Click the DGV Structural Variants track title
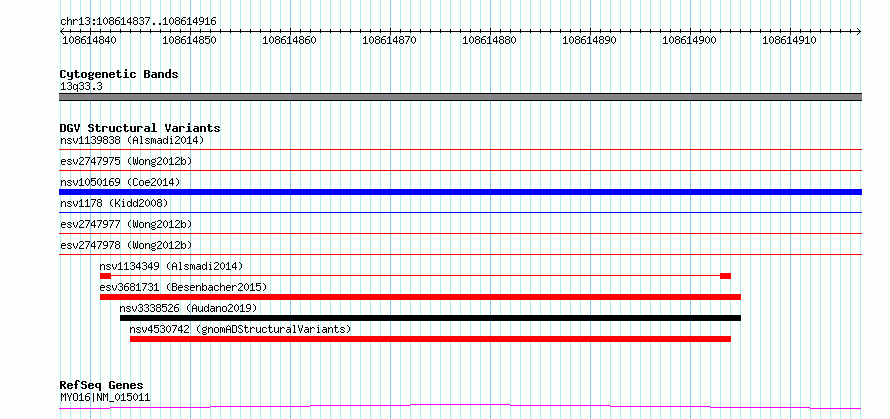Viewport: 890px width, 419px height. [x=140, y=128]
